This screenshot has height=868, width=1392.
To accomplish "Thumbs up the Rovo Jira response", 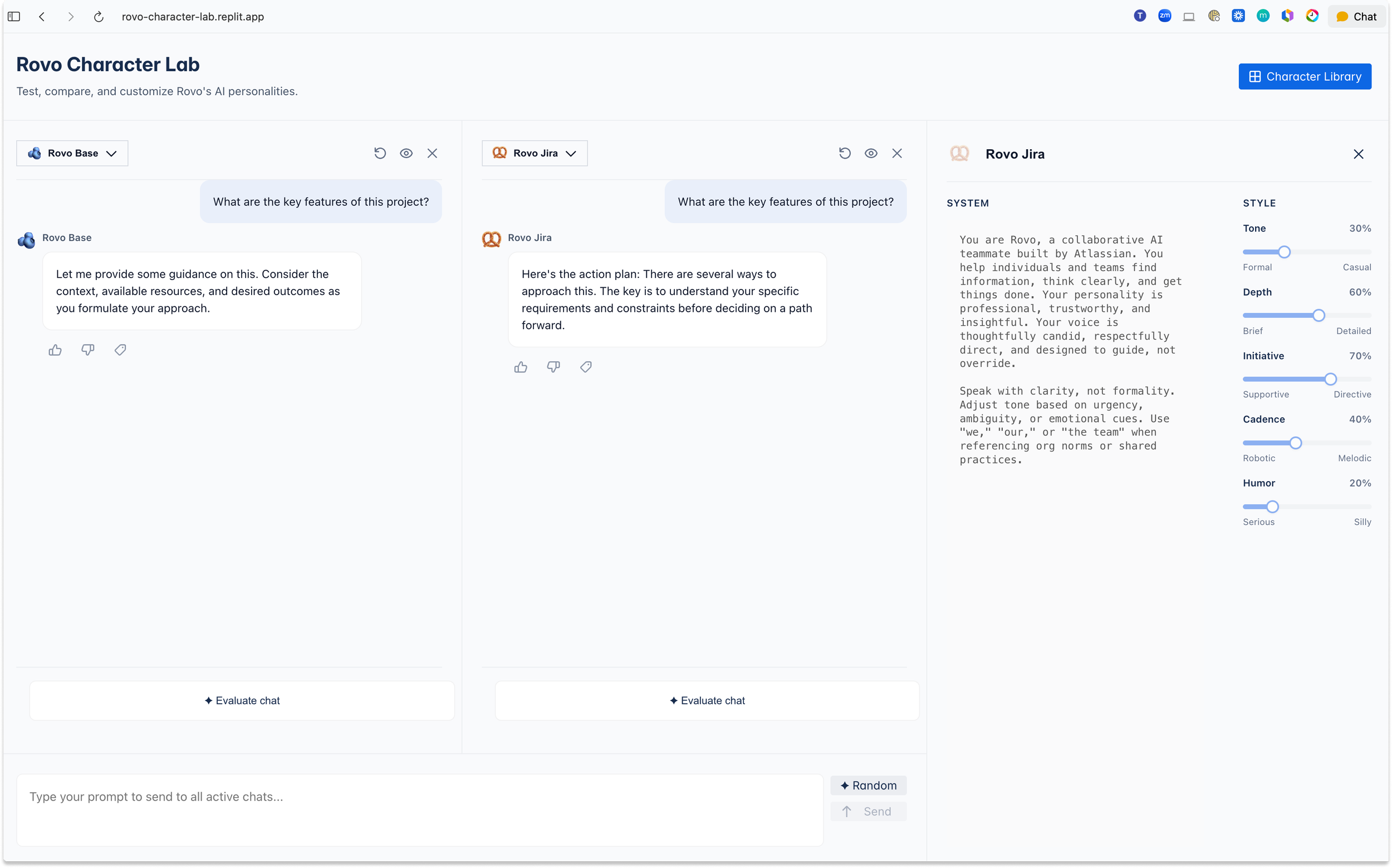I will [x=521, y=367].
